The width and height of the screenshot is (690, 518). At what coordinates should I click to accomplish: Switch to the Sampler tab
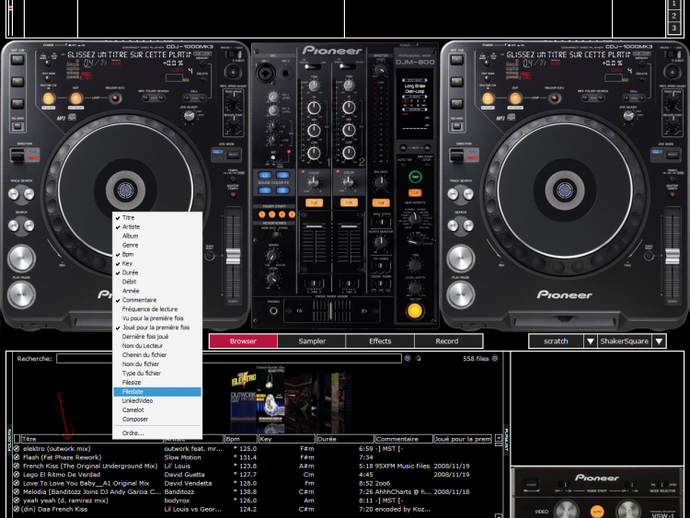(312, 341)
